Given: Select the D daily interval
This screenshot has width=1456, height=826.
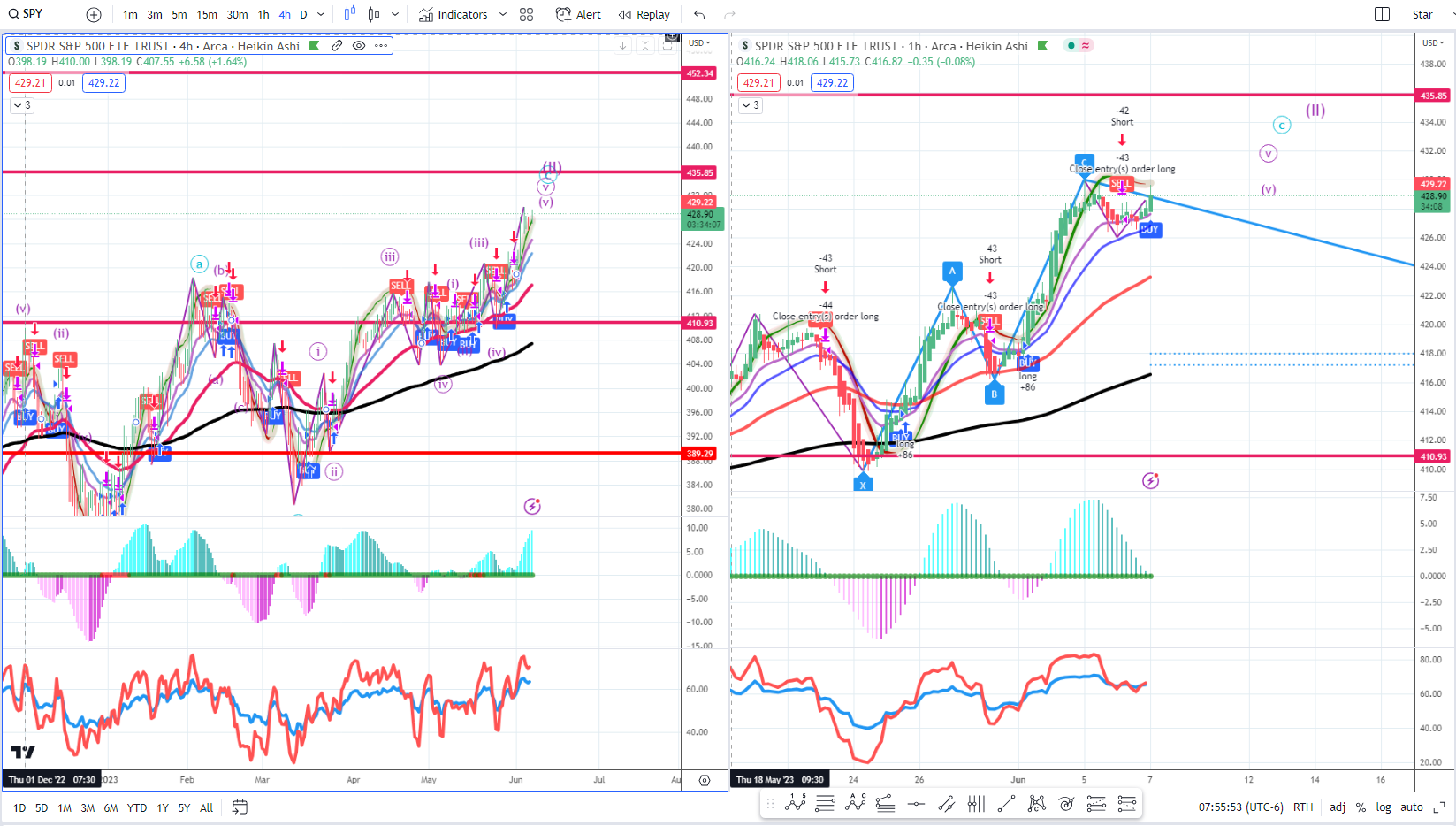Looking at the screenshot, I should [x=303, y=15].
